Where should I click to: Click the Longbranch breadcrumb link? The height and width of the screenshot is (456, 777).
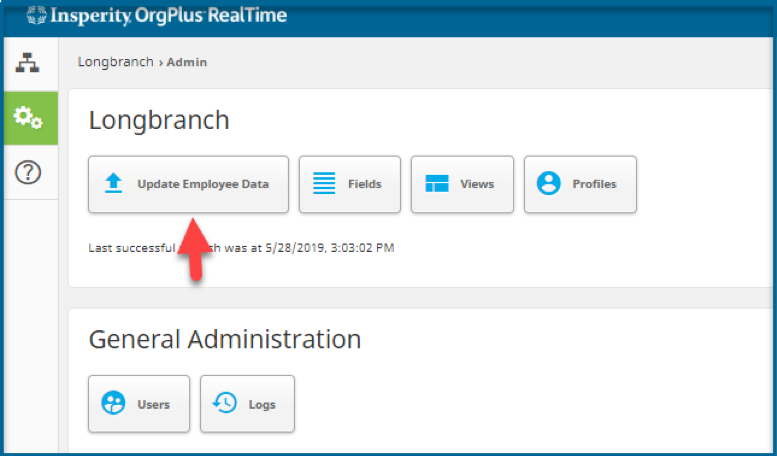tap(115, 62)
